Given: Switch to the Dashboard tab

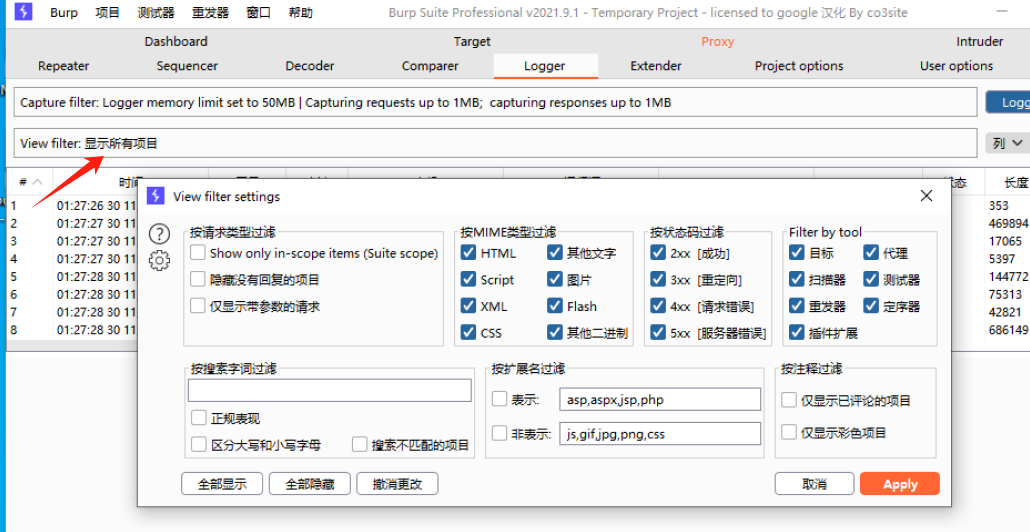Looking at the screenshot, I should click(176, 41).
